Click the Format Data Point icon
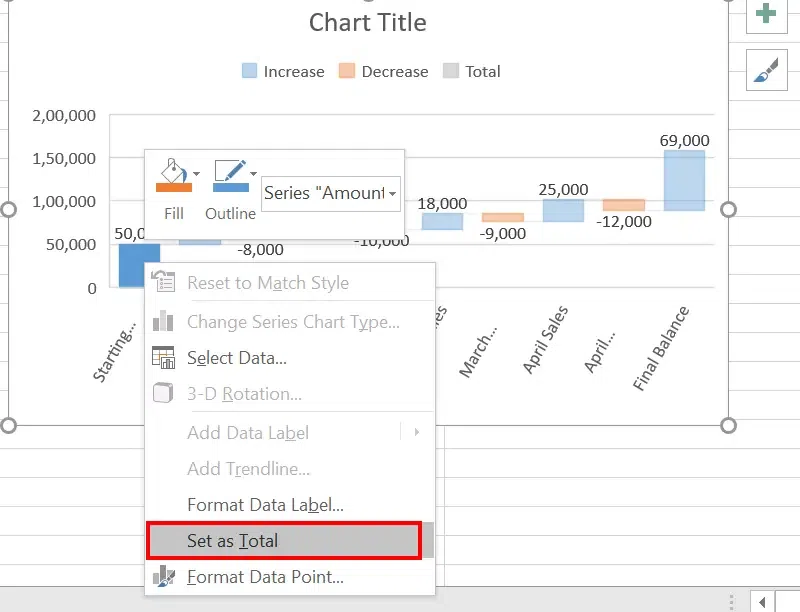Screen dimensions: 800x612 [163, 577]
